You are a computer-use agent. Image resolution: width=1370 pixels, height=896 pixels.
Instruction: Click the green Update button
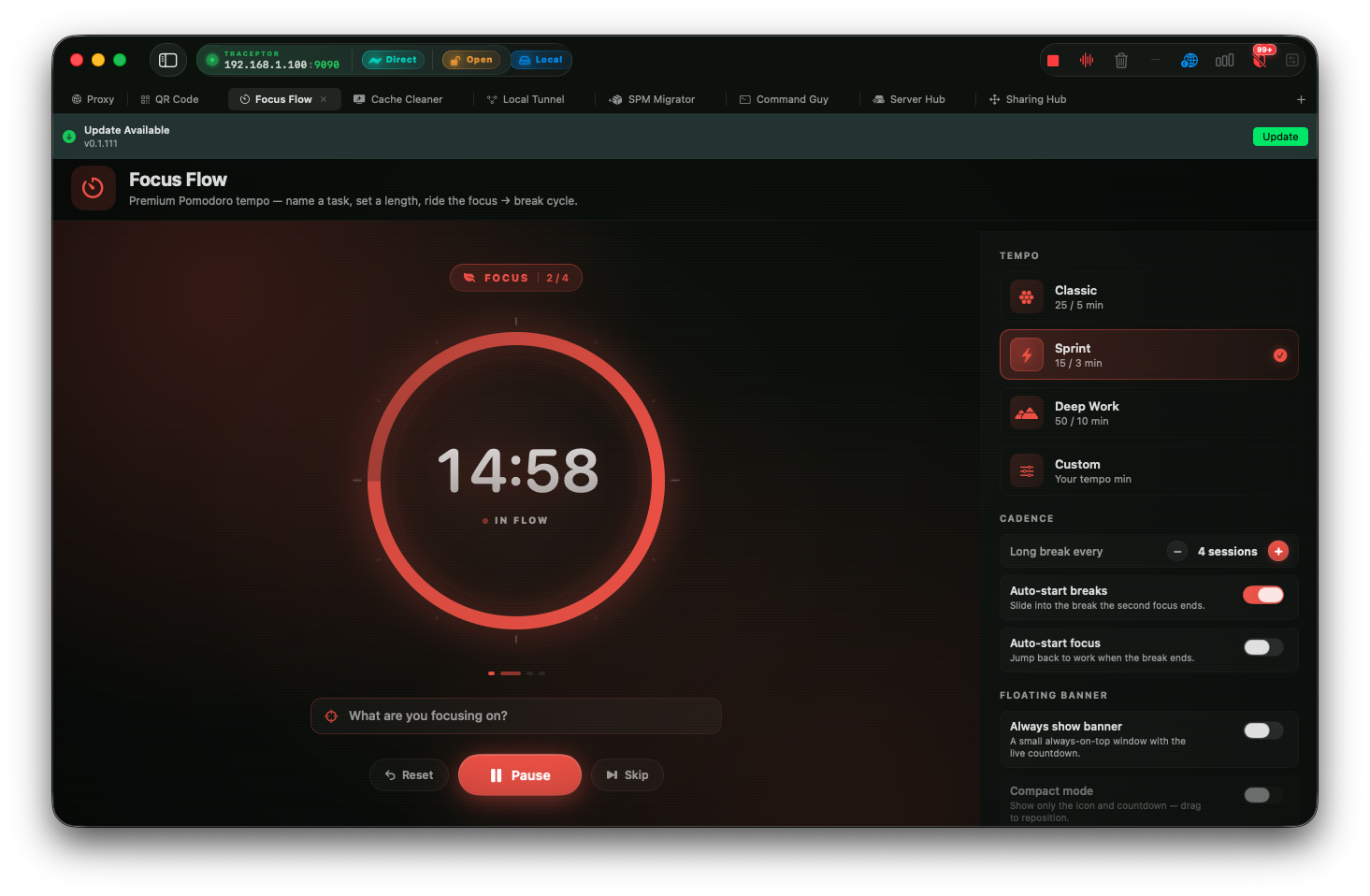click(1280, 137)
